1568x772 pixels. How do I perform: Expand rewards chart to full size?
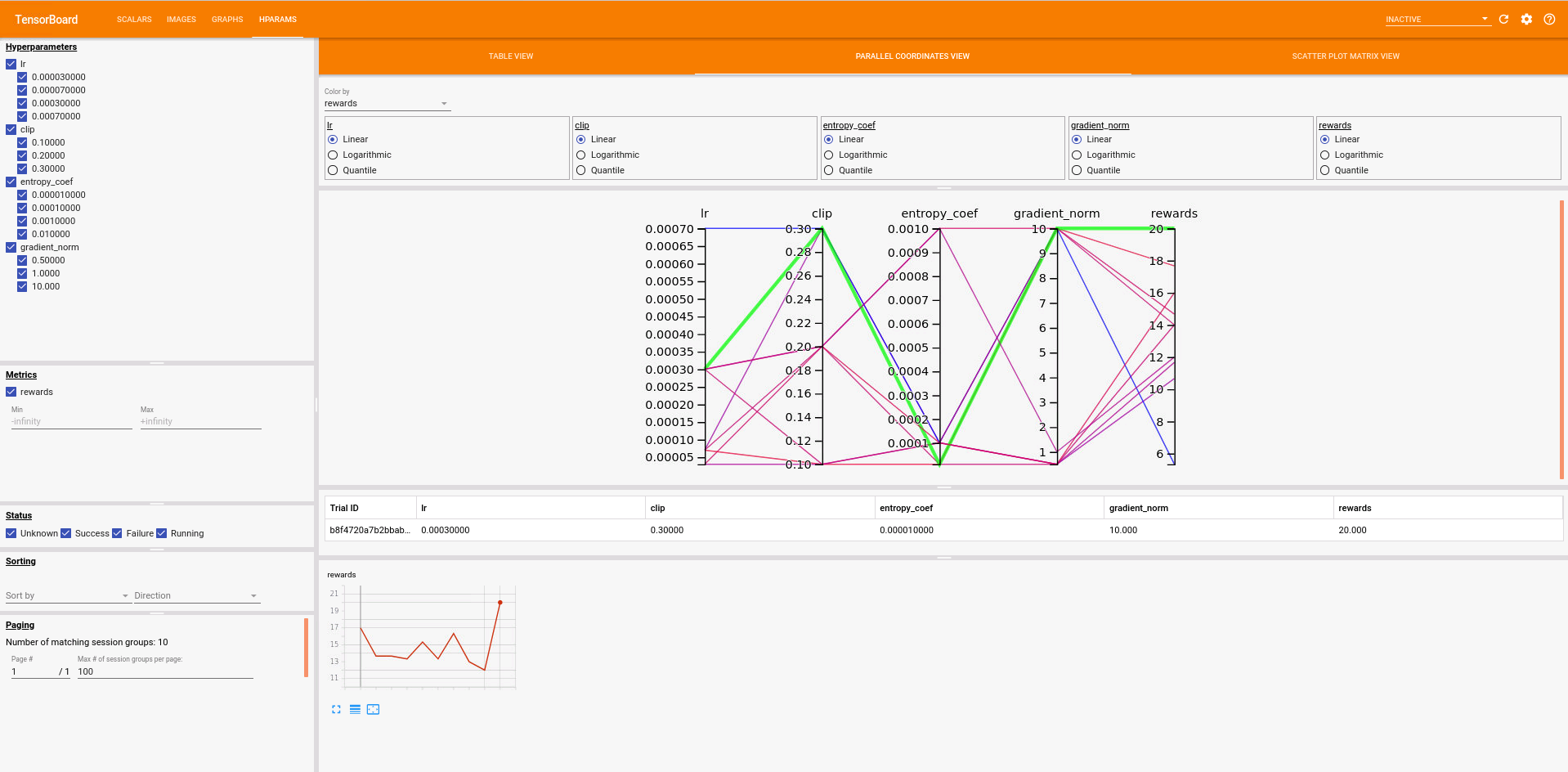pos(336,709)
